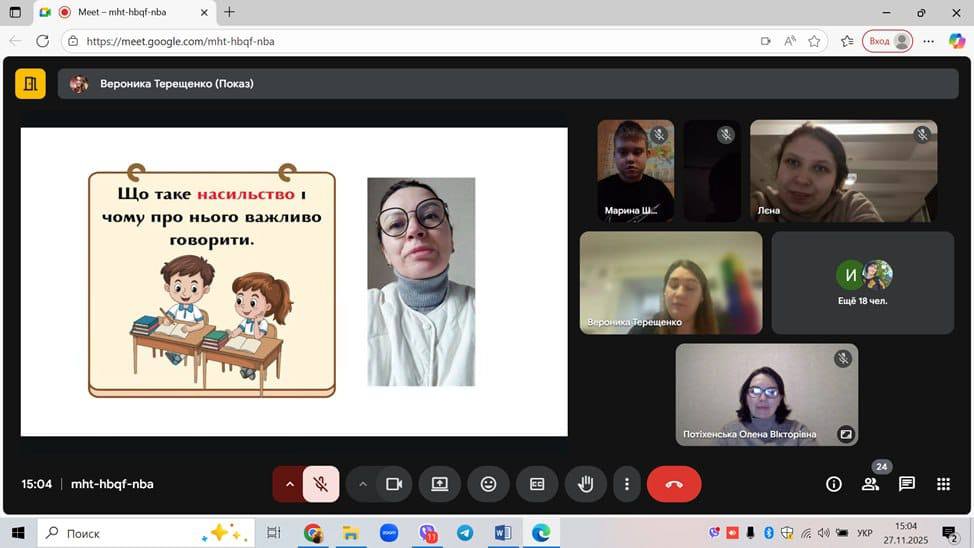Open the chat with everyone panel
Viewport: 974px width, 548px height.
tap(907, 484)
